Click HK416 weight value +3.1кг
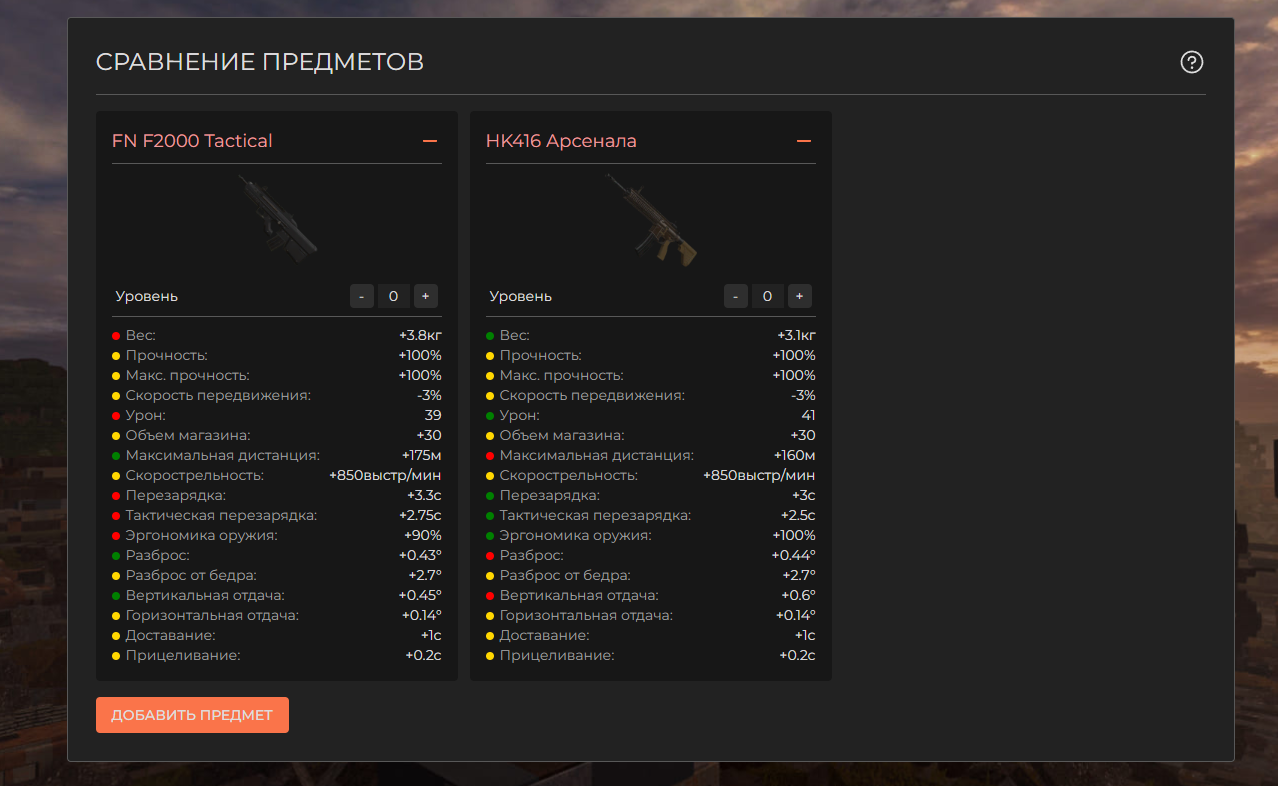Viewport: 1278px width, 786px height. pos(796,335)
